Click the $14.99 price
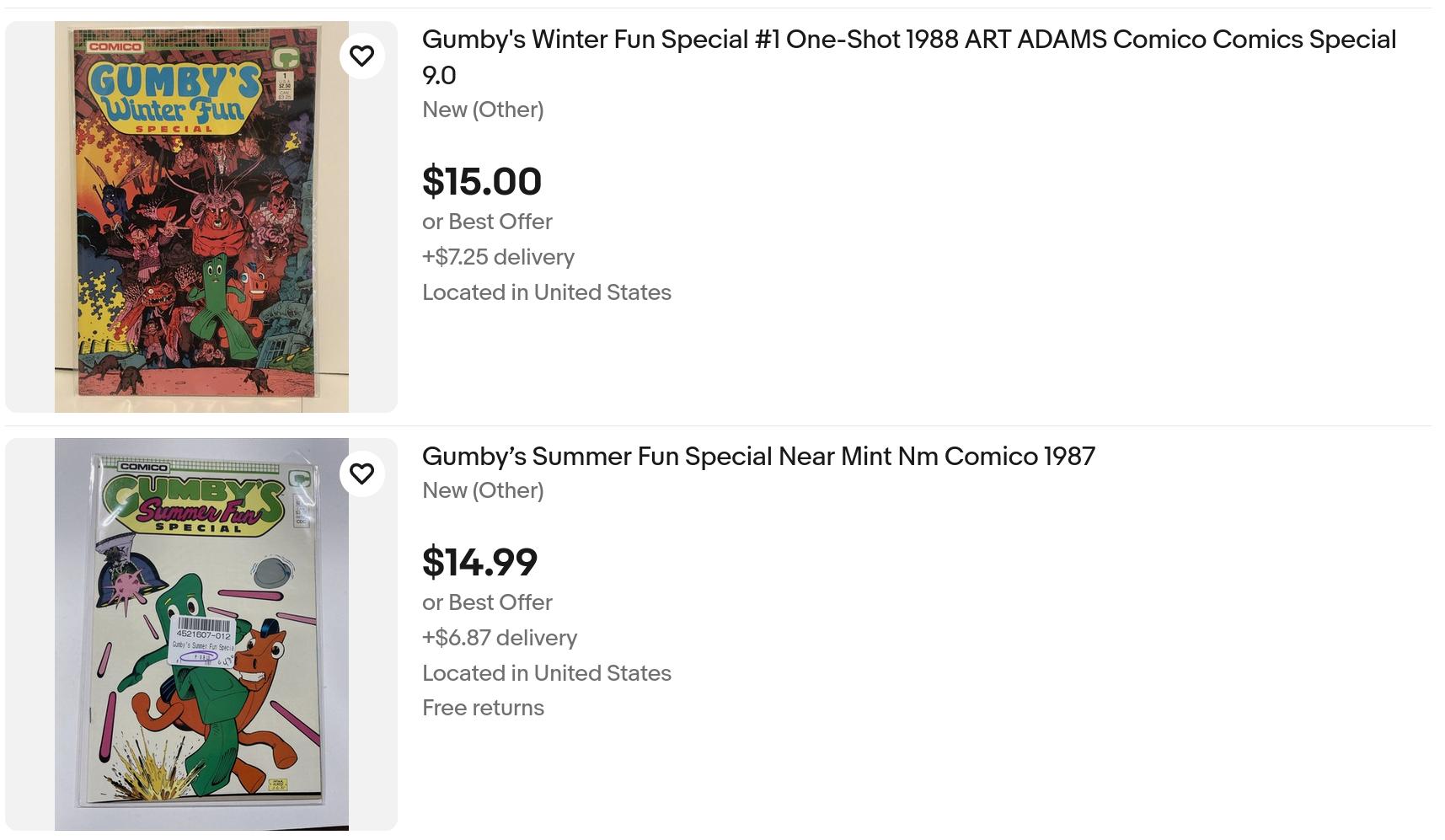The image size is (1445, 840). (479, 563)
